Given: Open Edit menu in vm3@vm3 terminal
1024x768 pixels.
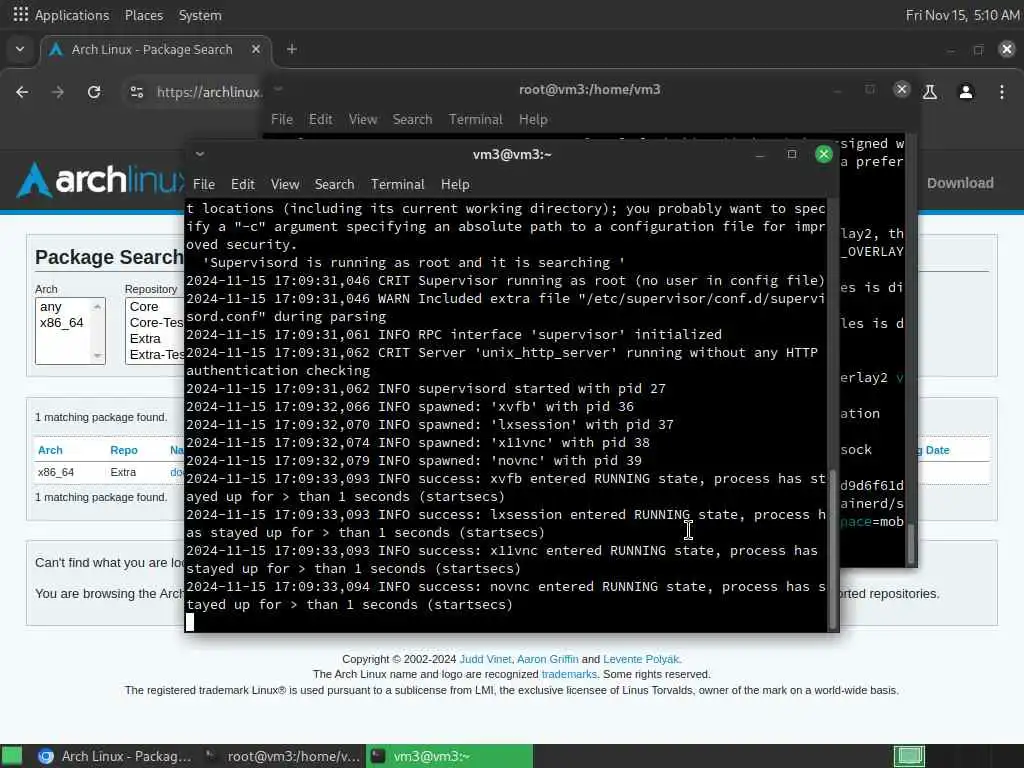Looking at the screenshot, I should tap(242, 184).
